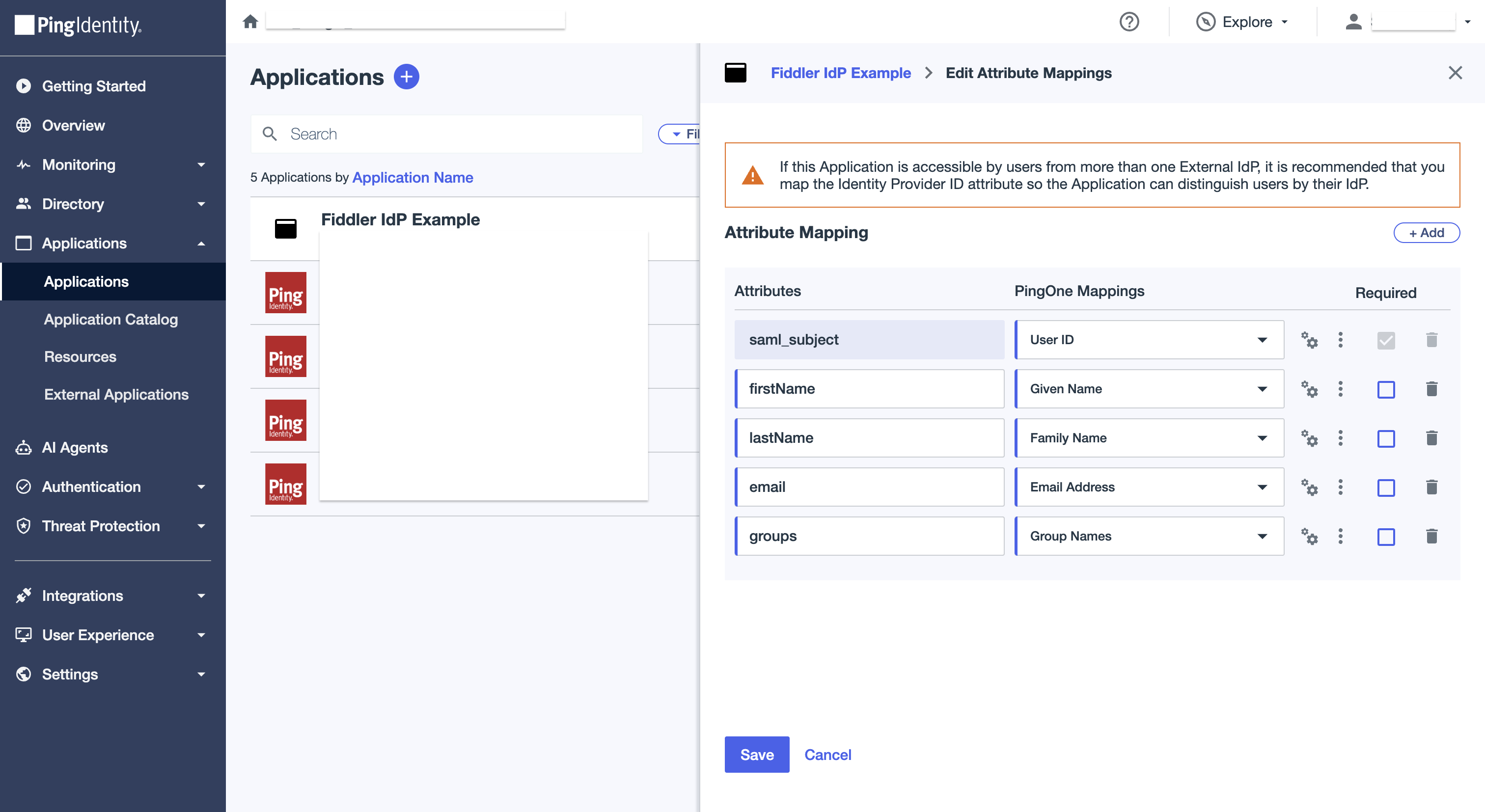The image size is (1485, 812).
Task: Click the user profile icon
Action: coord(1353,22)
